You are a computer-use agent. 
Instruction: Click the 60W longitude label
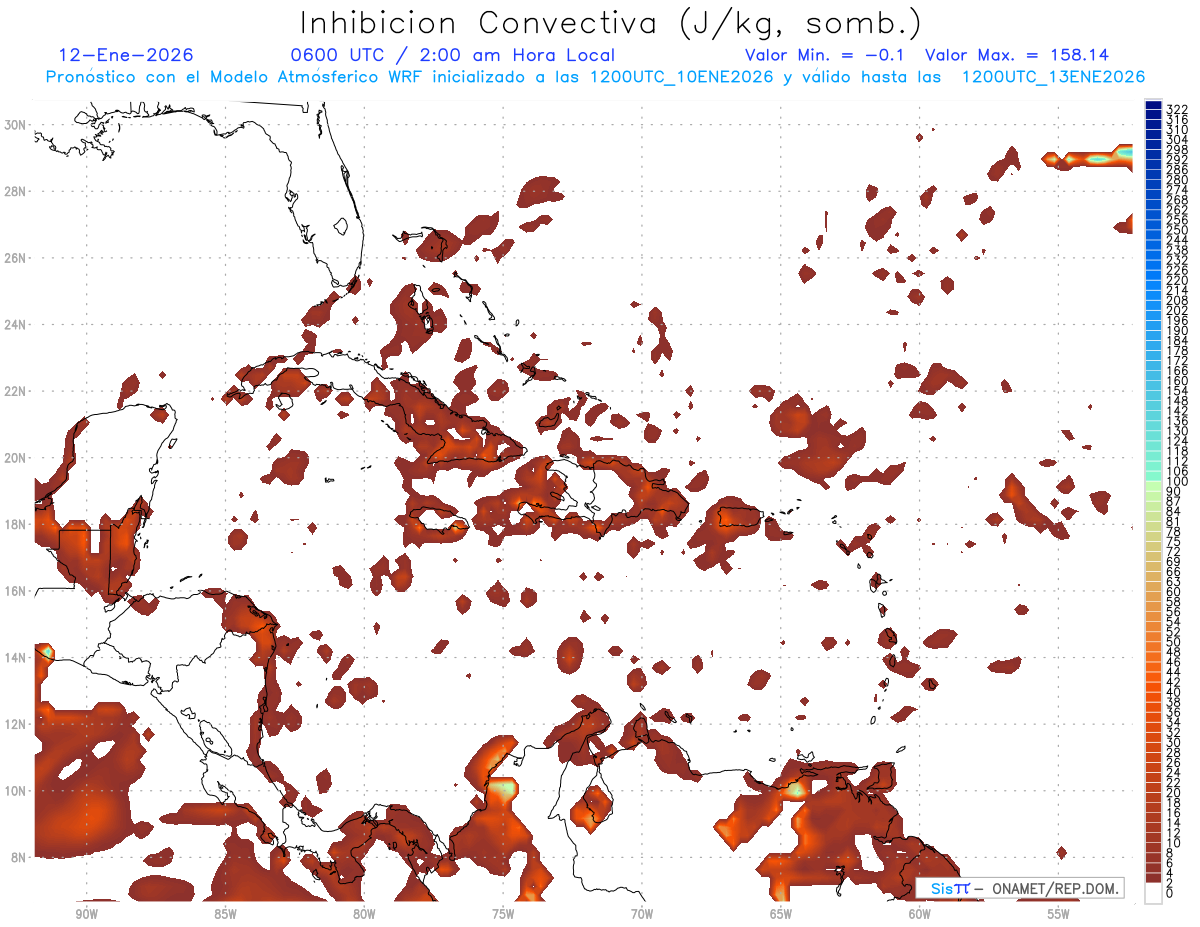[x=920, y=914]
